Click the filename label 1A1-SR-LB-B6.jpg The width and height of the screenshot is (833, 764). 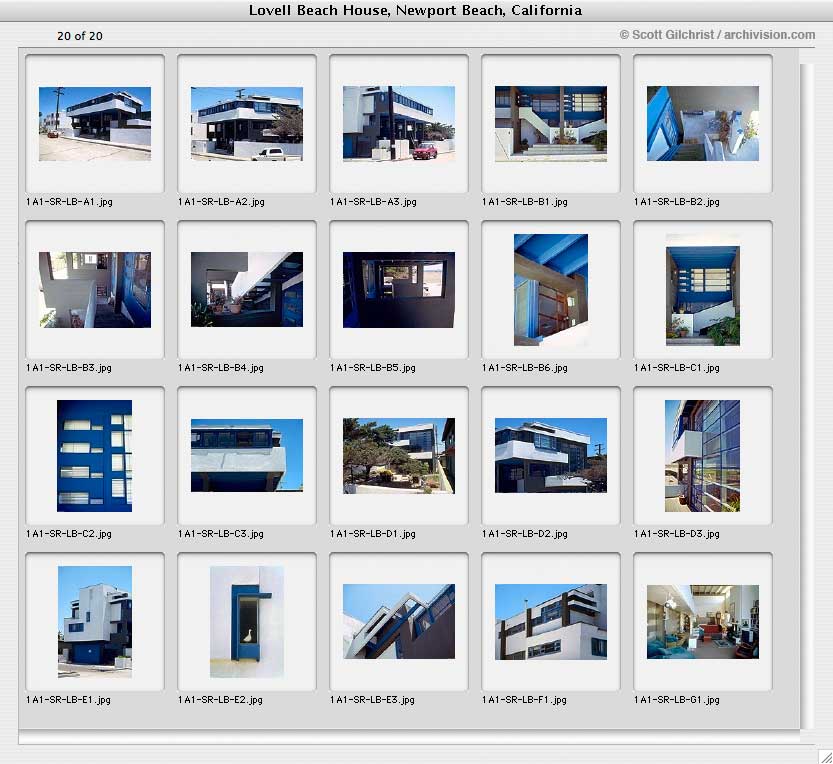[525, 368]
